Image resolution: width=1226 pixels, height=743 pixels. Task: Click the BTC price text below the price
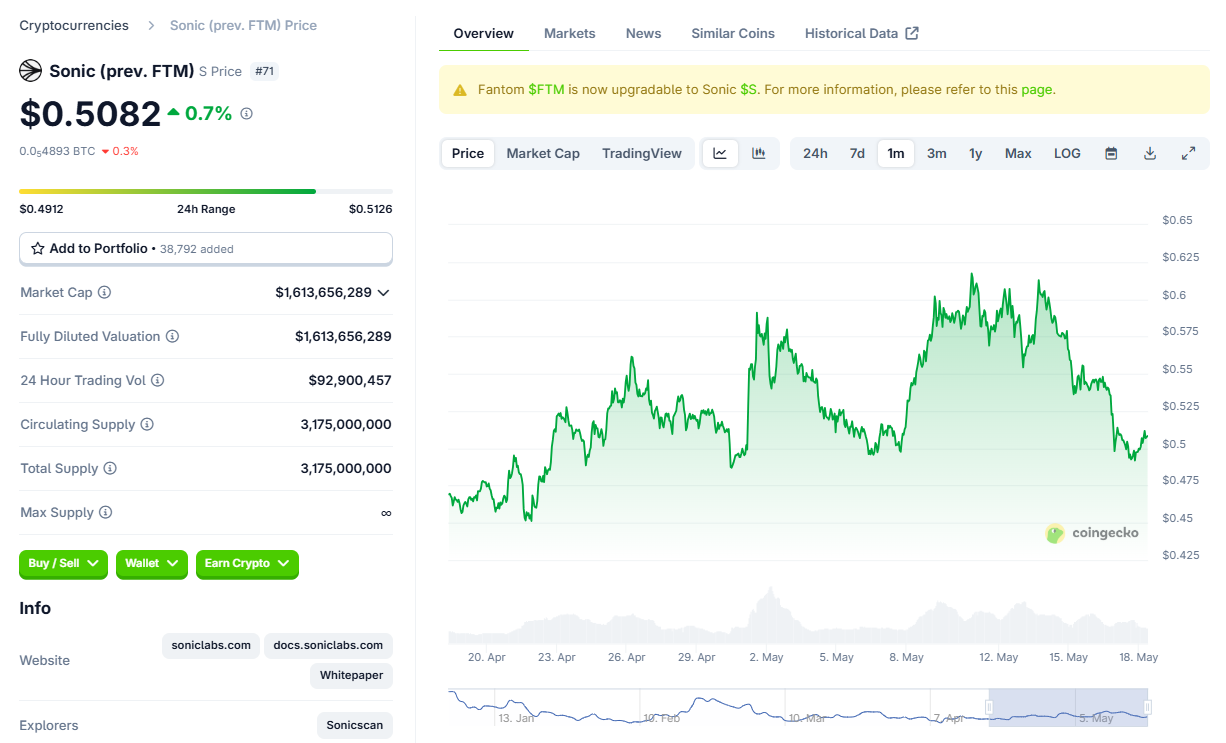pyautogui.click(x=58, y=152)
